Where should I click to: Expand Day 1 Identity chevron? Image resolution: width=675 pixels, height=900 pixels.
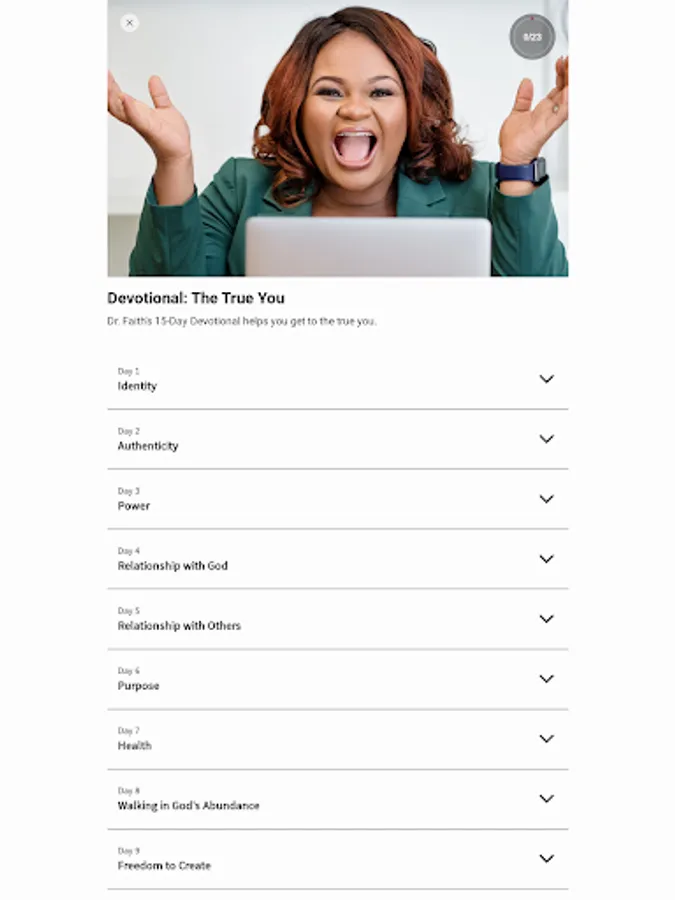click(x=546, y=379)
